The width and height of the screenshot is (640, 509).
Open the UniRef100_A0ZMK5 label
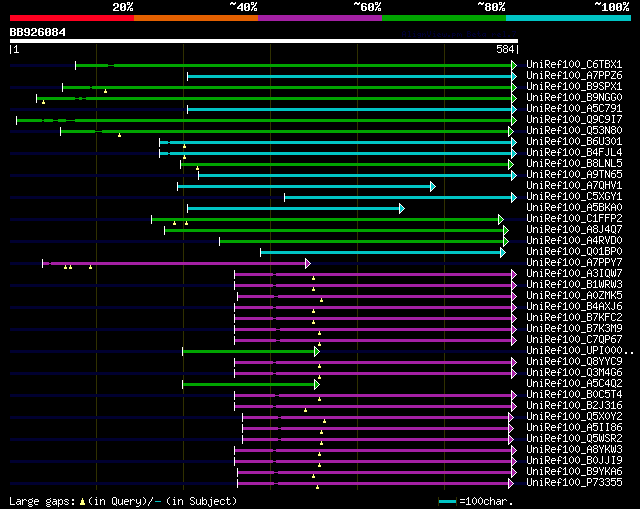[574, 296]
